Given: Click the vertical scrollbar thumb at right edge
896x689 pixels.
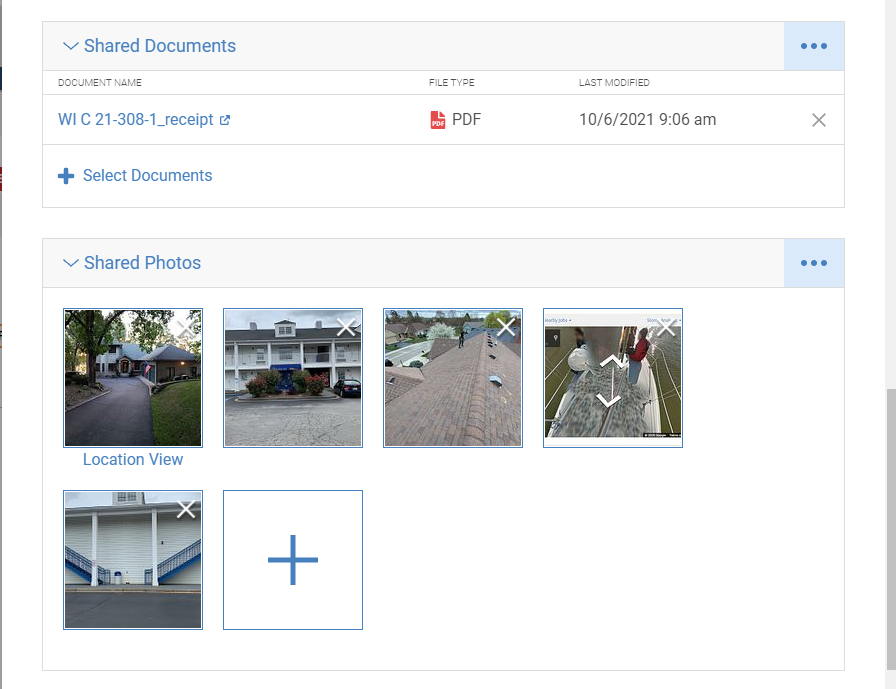Looking at the screenshot, I should click(x=891, y=529).
